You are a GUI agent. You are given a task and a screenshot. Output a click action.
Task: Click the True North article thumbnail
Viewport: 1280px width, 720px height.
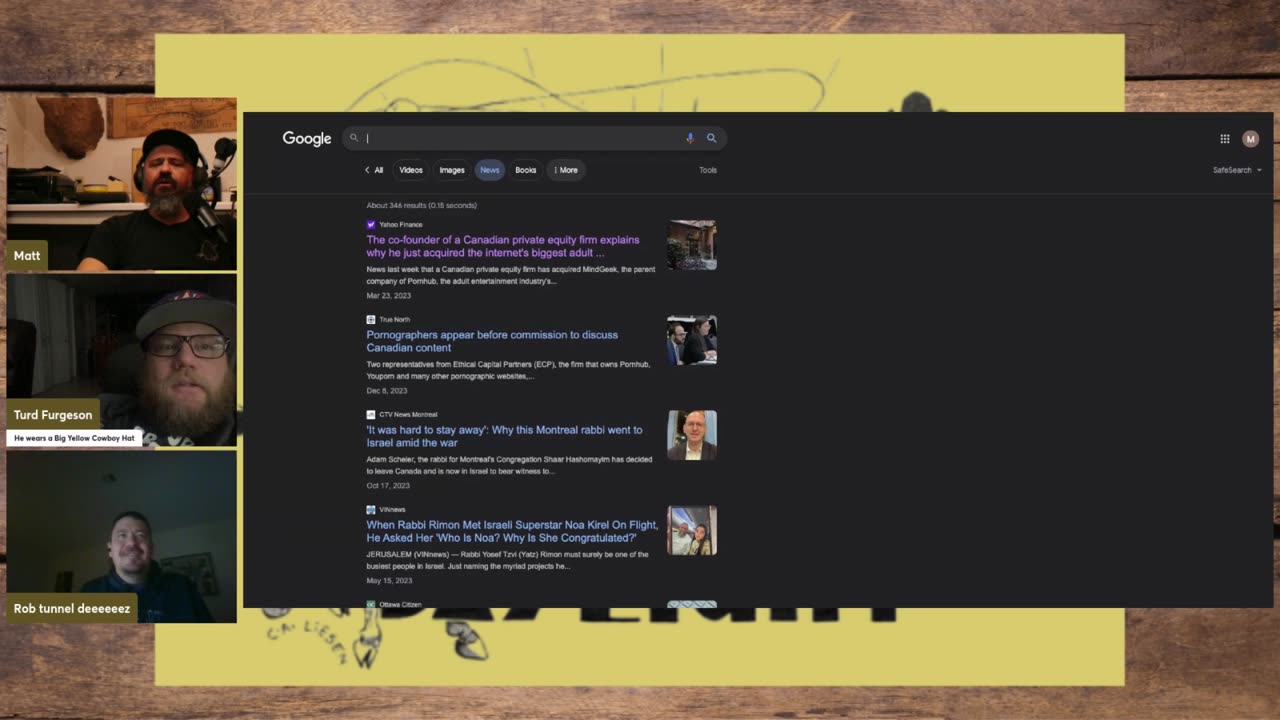[x=692, y=340]
